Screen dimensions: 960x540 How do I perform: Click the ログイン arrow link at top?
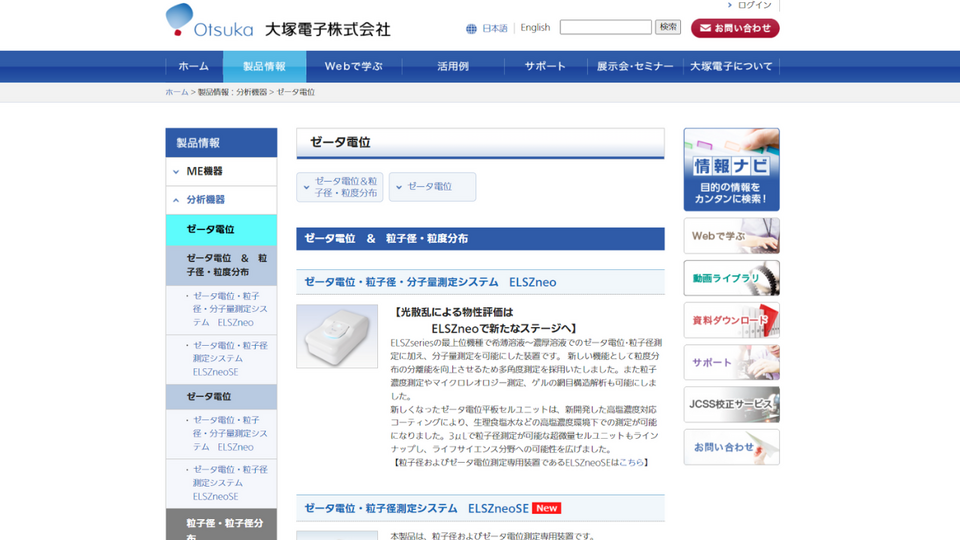point(750,5)
